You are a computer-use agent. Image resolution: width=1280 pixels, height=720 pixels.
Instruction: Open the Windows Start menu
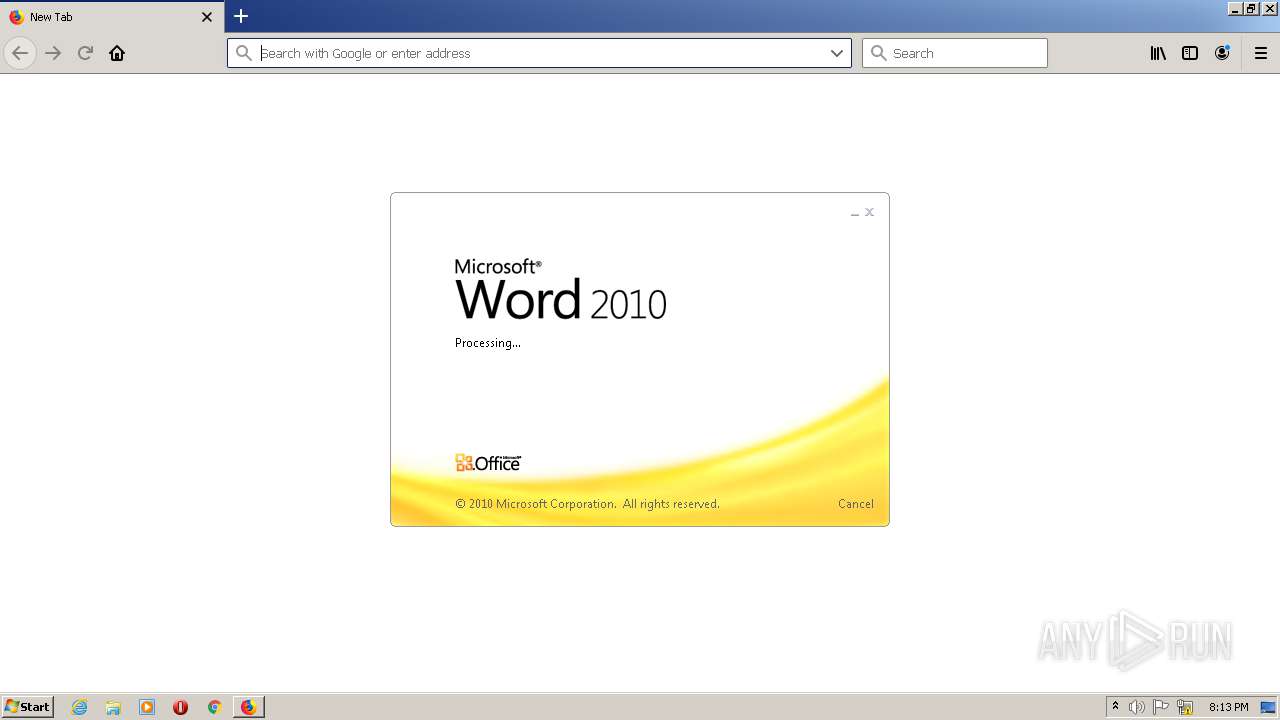pyautogui.click(x=28, y=706)
